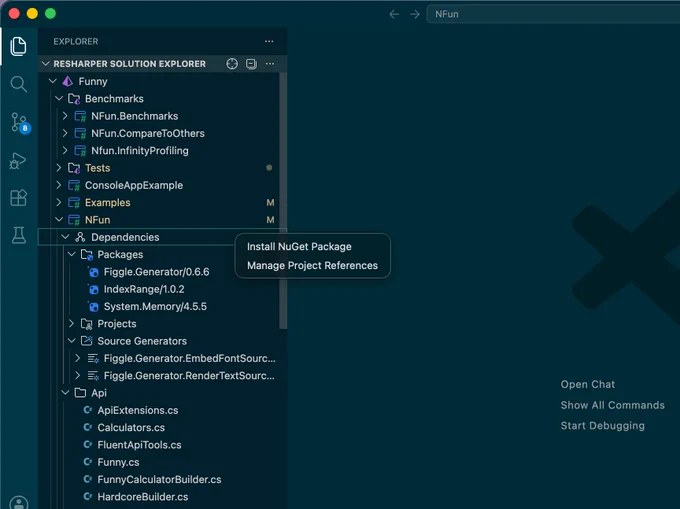Viewport: 680px width, 509px height.
Task: Click the Source Generators folder icon
Action: tap(87, 341)
